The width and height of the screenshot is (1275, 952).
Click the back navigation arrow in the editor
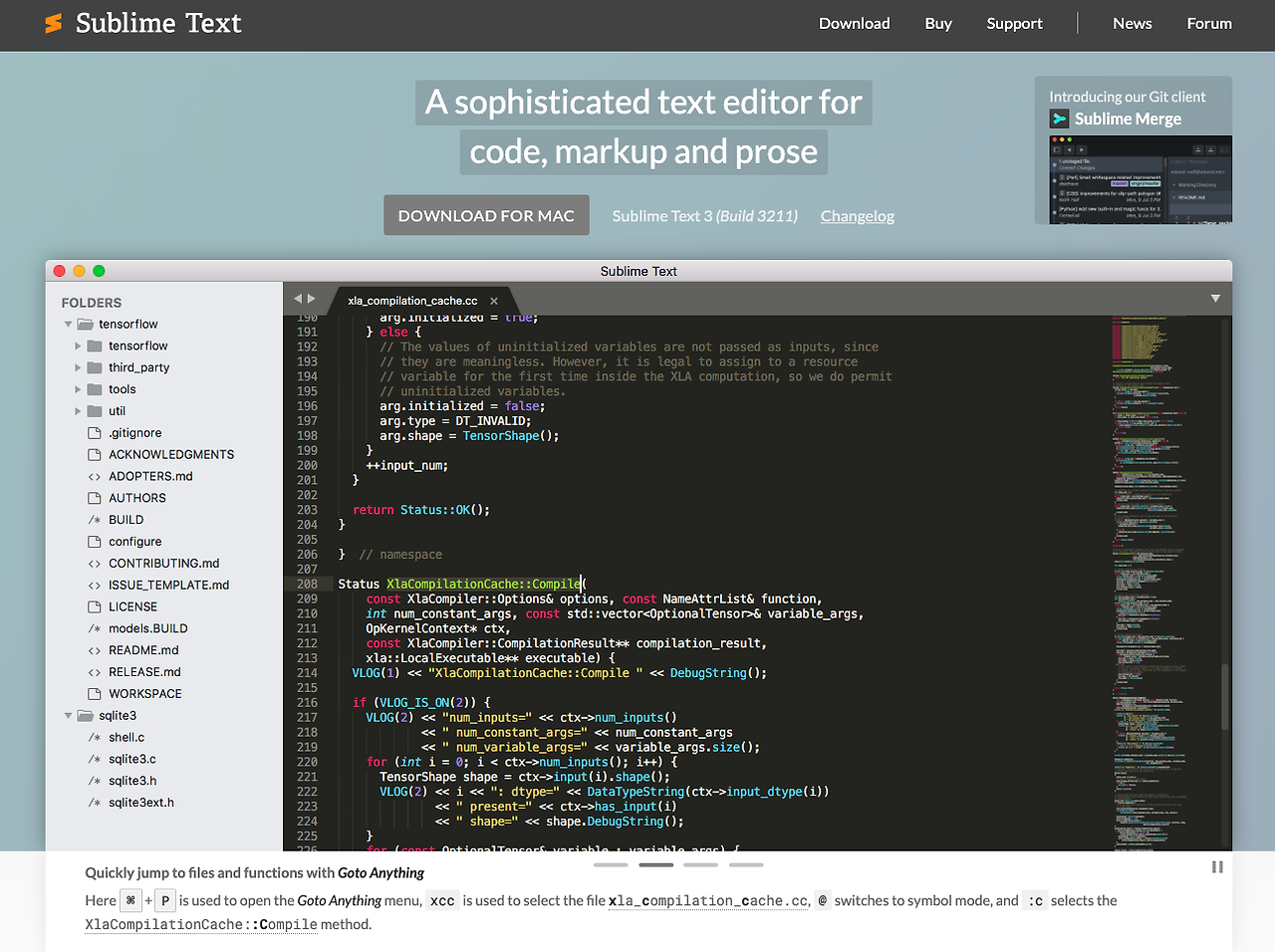click(x=297, y=297)
